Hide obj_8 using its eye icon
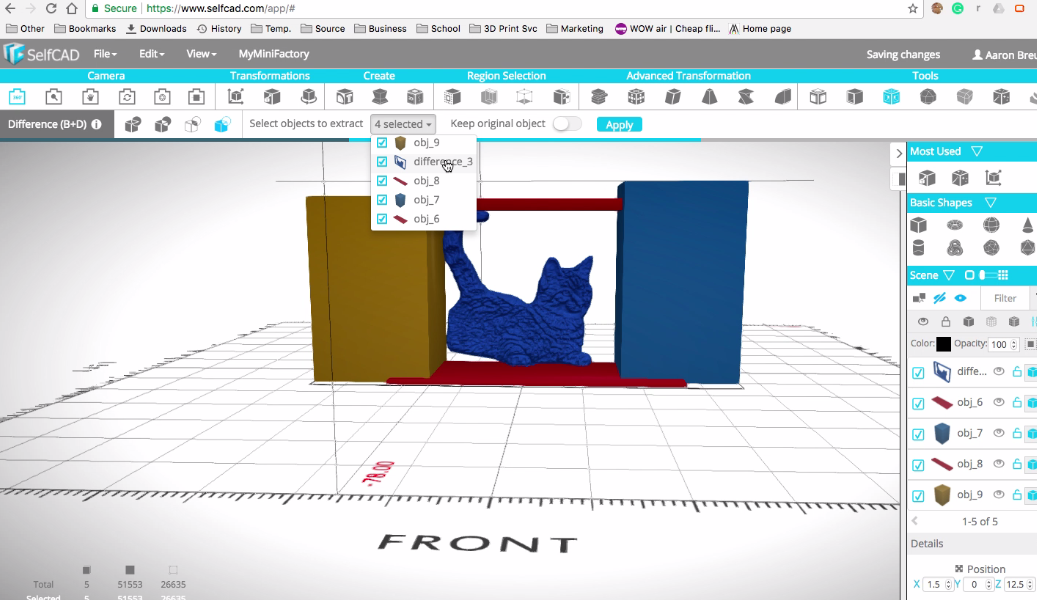Screen dimensions: 1037x600 (999, 463)
